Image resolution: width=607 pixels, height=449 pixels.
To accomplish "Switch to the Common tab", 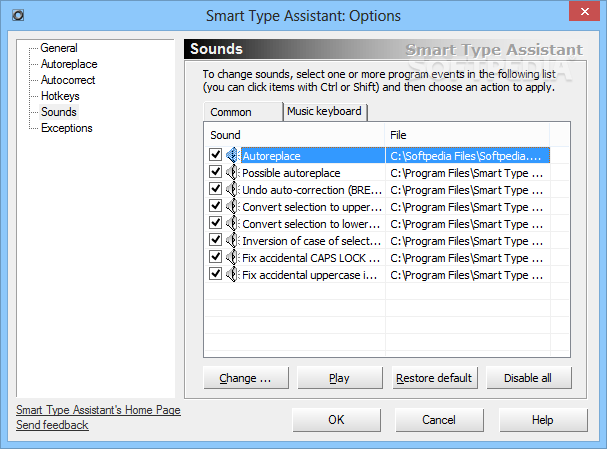I will pyautogui.click(x=243, y=112).
